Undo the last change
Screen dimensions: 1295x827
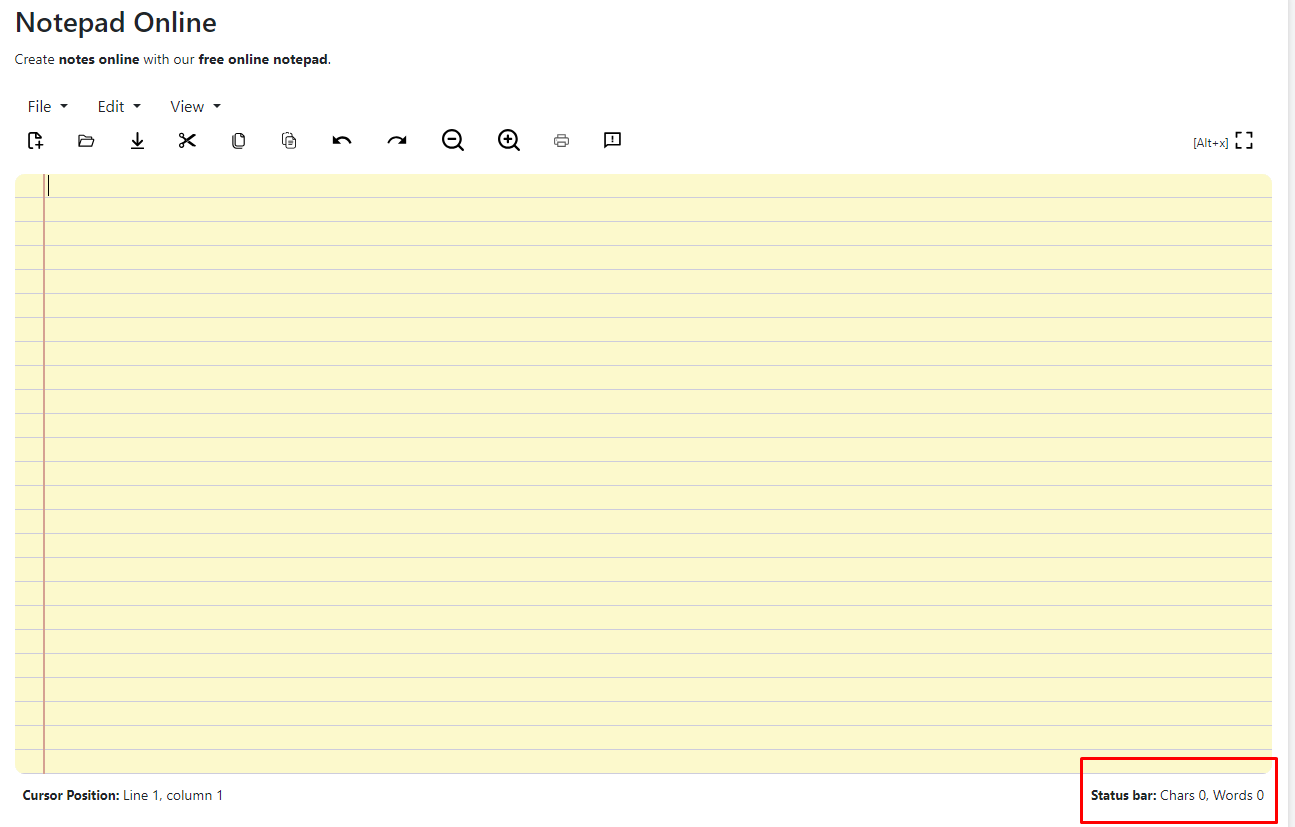[x=341, y=140]
